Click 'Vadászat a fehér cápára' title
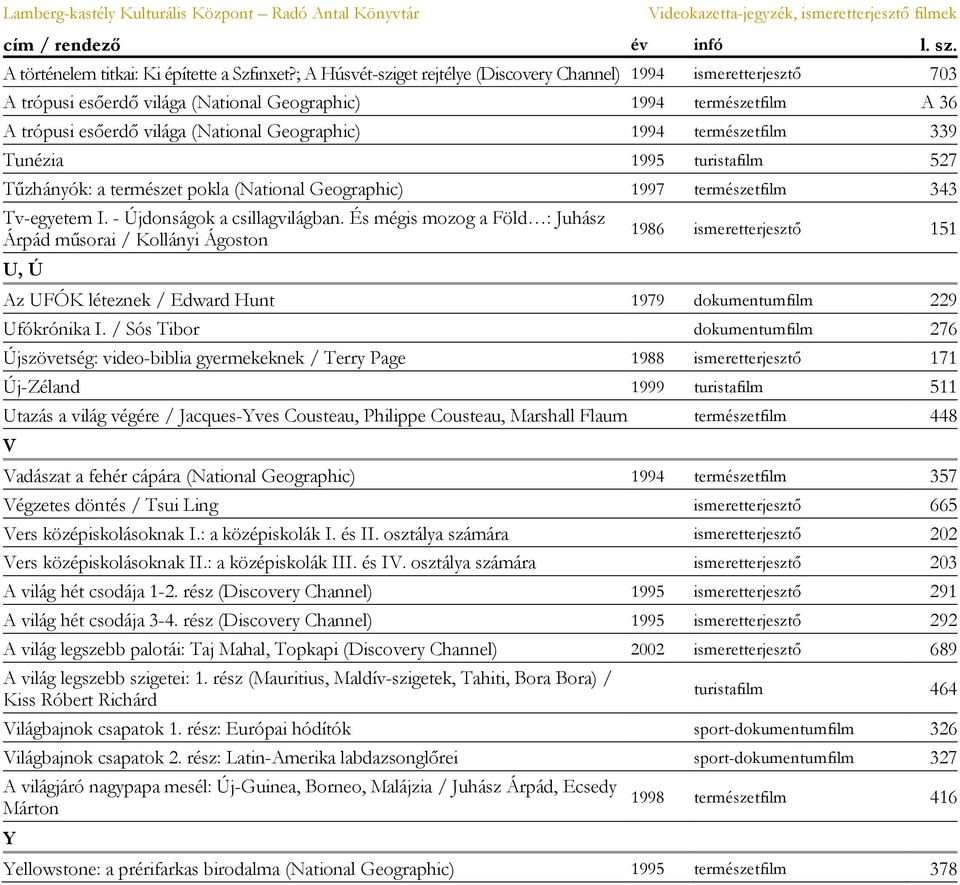Viewport: 960px width, 885px height. tap(92, 477)
